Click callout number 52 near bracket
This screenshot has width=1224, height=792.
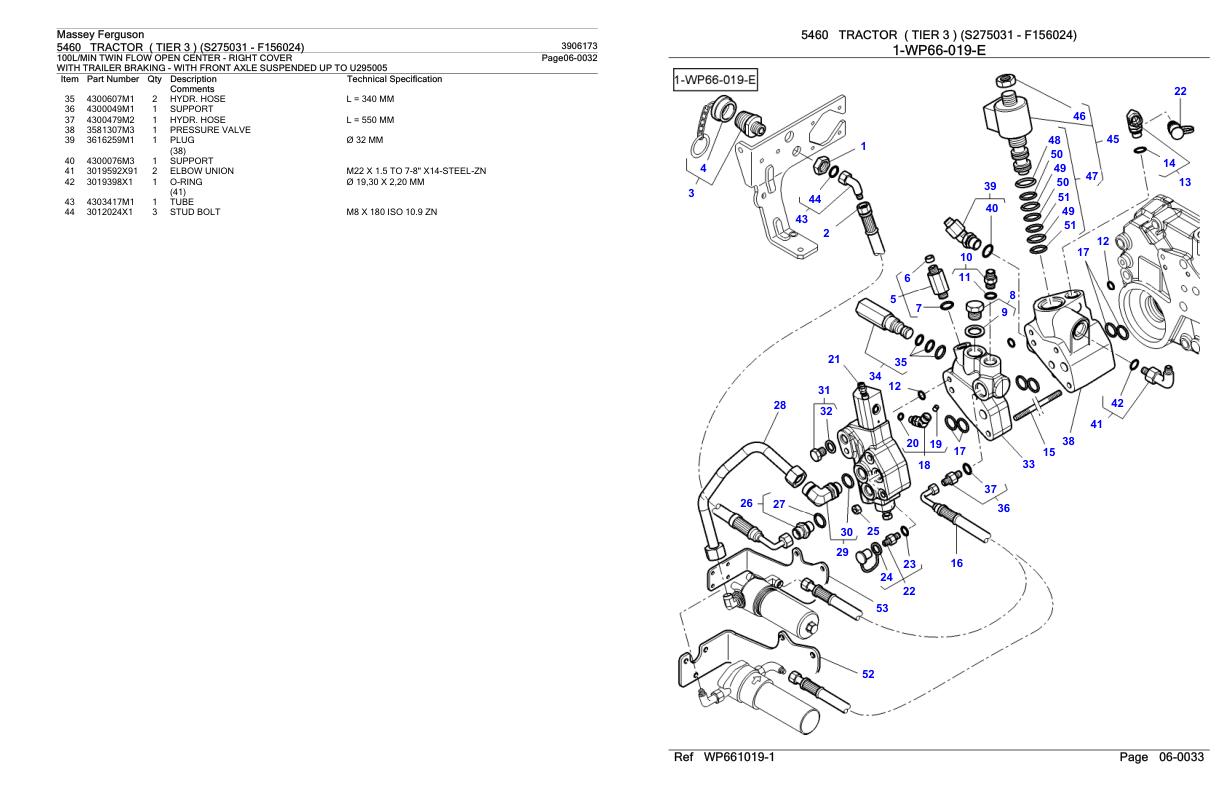pos(868,673)
